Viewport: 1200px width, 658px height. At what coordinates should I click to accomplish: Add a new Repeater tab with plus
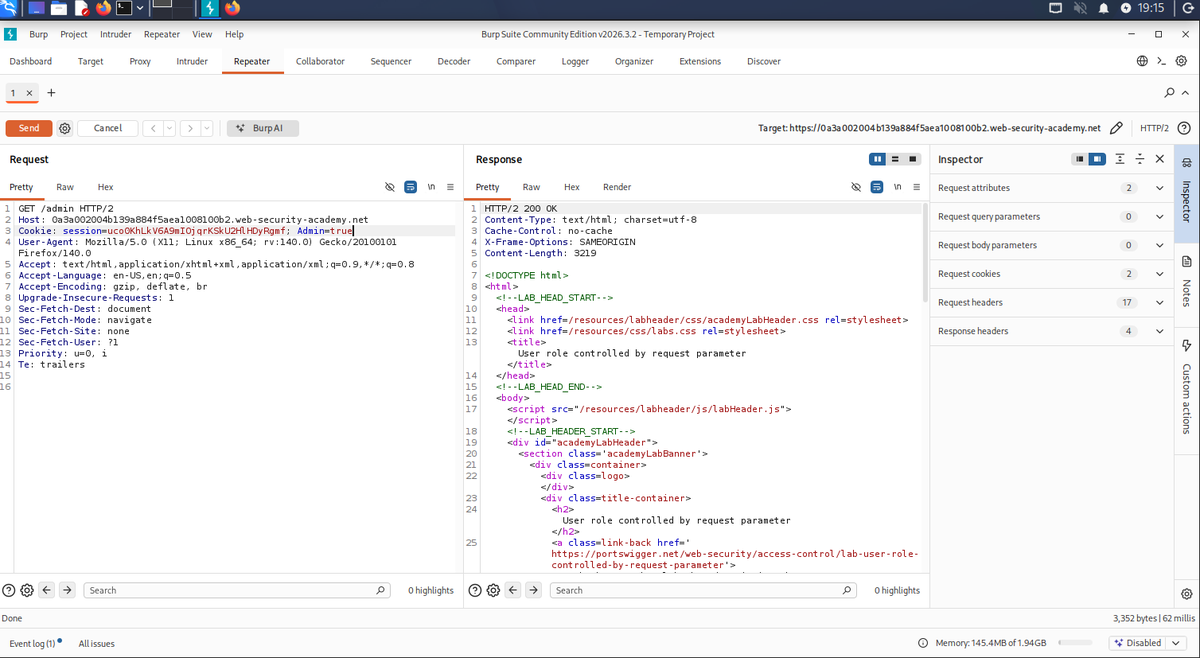point(51,92)
